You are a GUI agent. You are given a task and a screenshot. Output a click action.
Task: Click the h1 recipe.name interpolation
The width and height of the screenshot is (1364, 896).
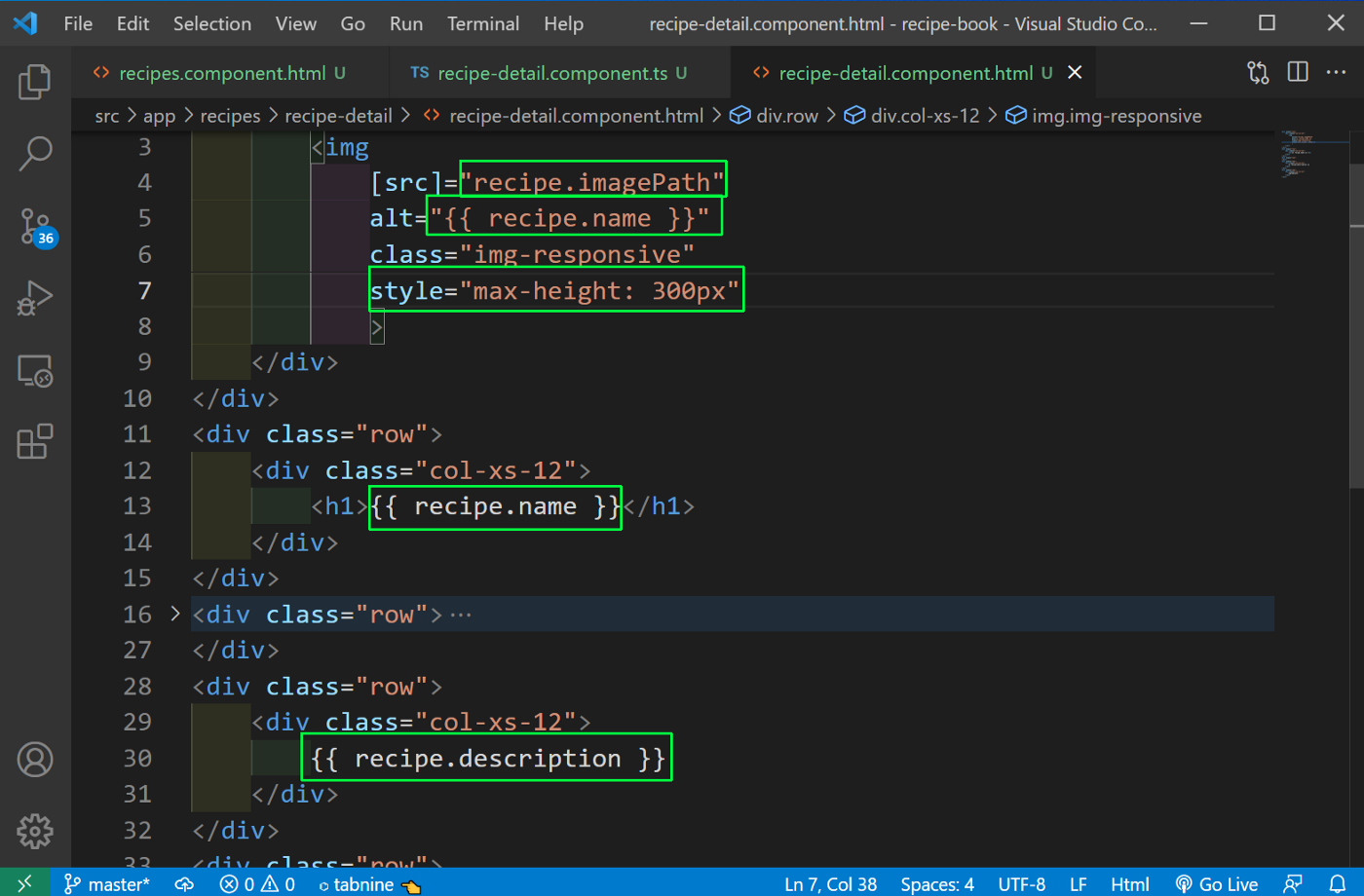click(495, 506)
